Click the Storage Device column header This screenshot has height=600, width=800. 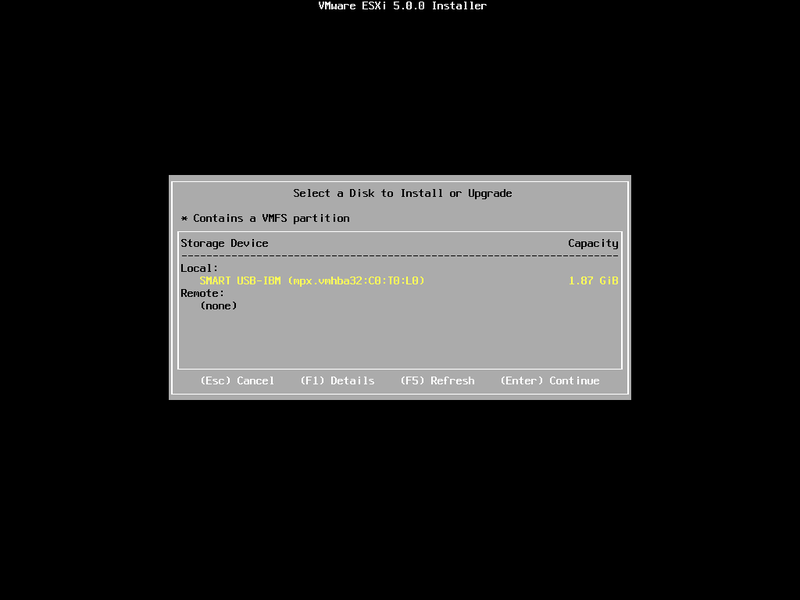224,243
